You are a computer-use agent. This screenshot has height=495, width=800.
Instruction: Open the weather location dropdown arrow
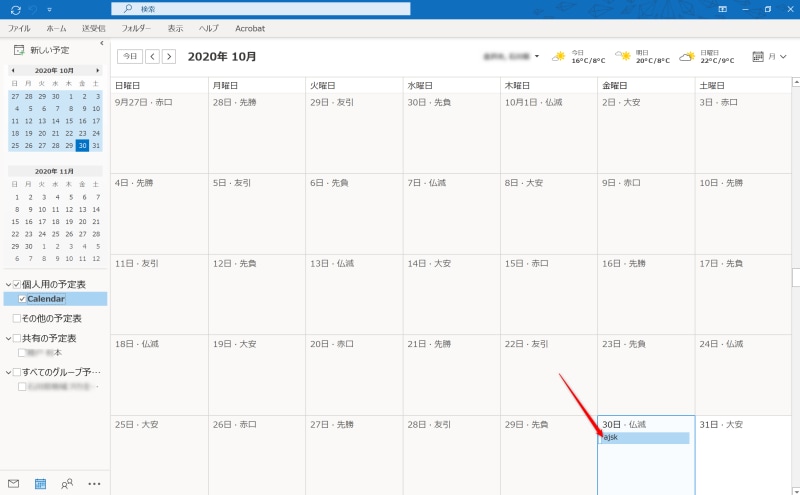(537, 56)
